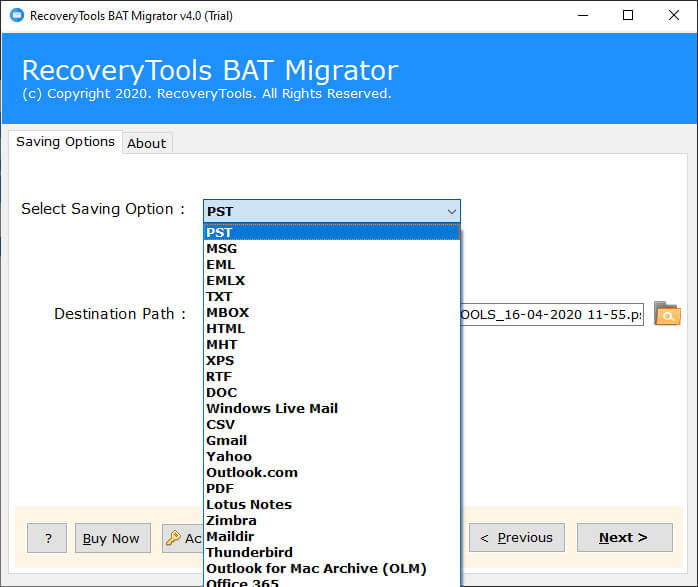Select Thunderbird from the dropdown
This screenshot has width=698, height=587.
[332, 553]
